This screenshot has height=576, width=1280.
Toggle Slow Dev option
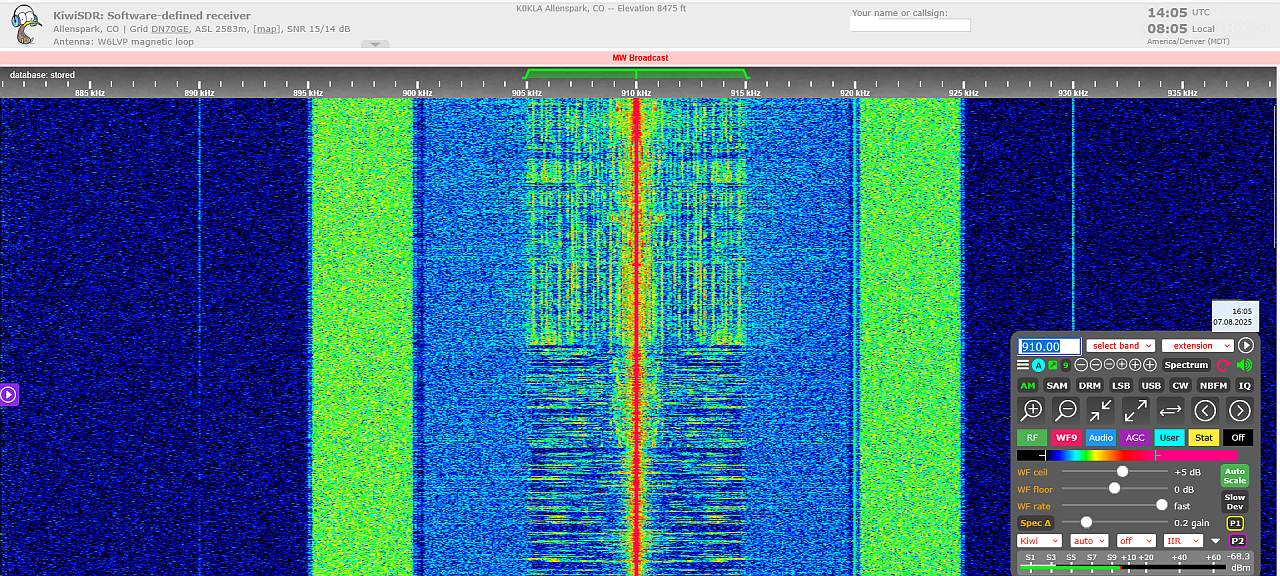(1234, 502)
